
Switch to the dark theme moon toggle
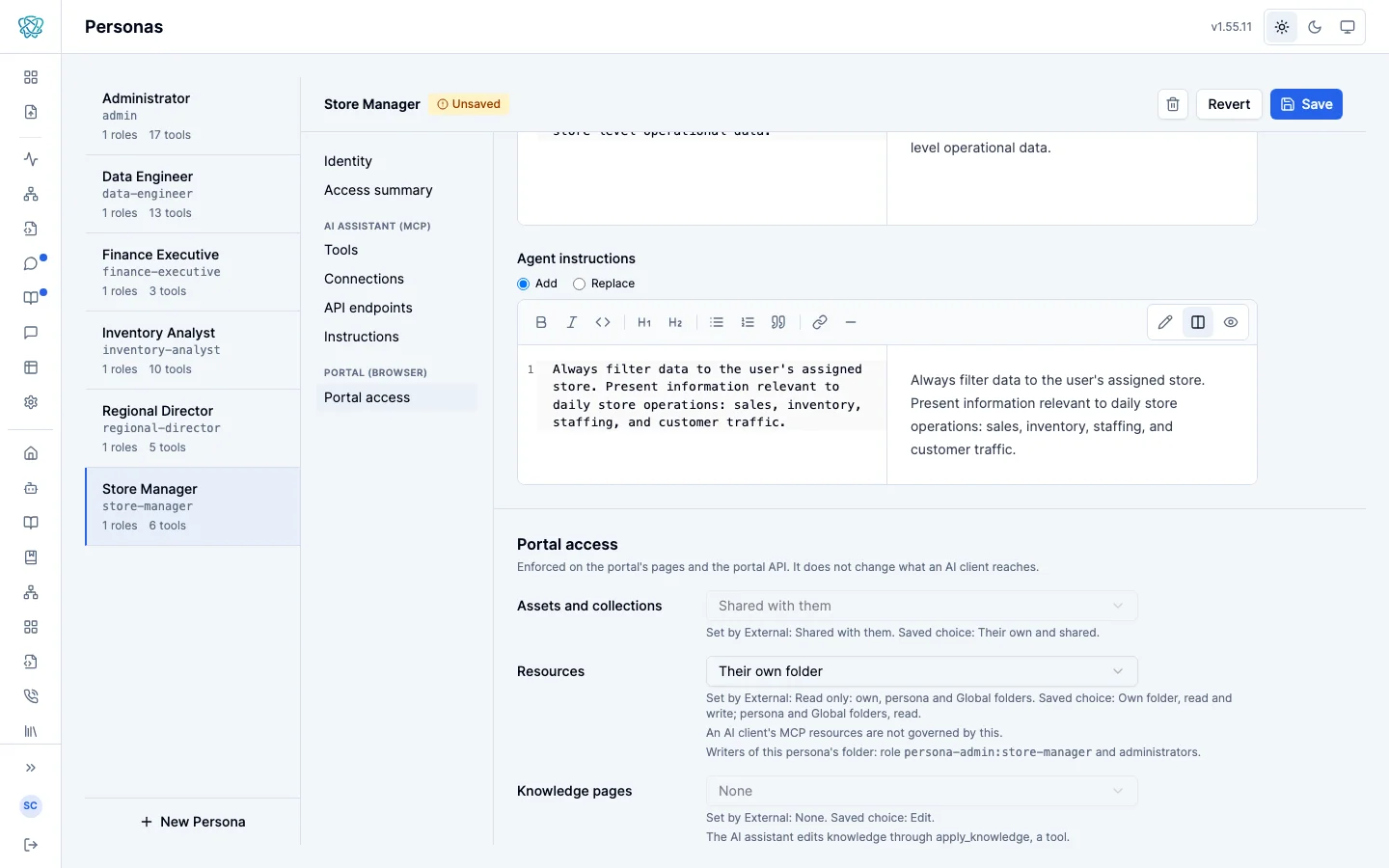click(1315, 27)
